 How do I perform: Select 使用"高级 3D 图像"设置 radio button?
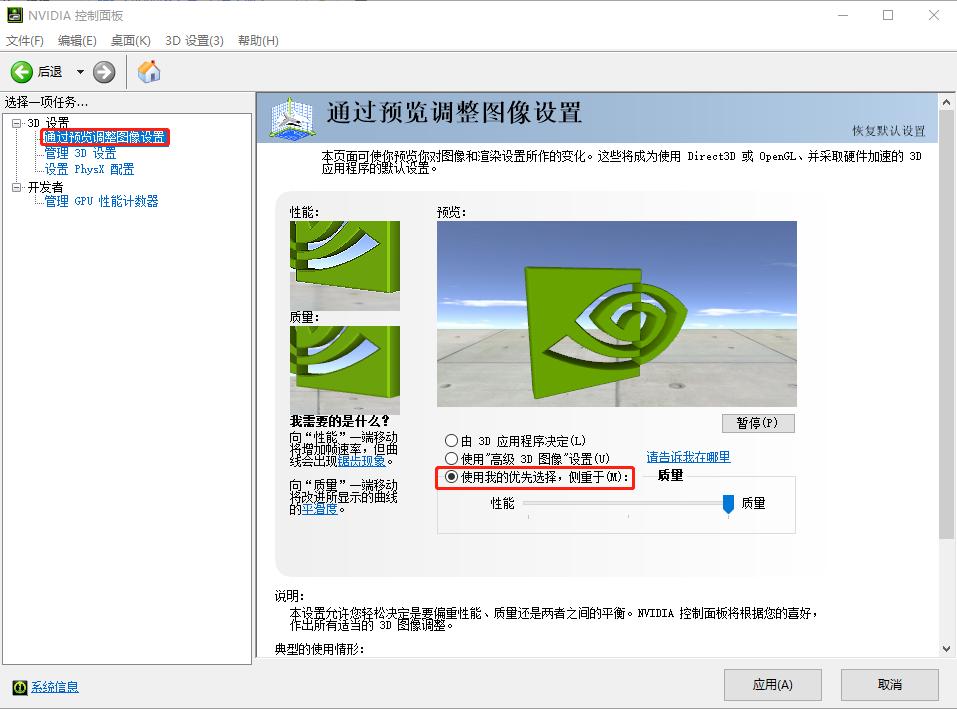click(x=451, y=458)
